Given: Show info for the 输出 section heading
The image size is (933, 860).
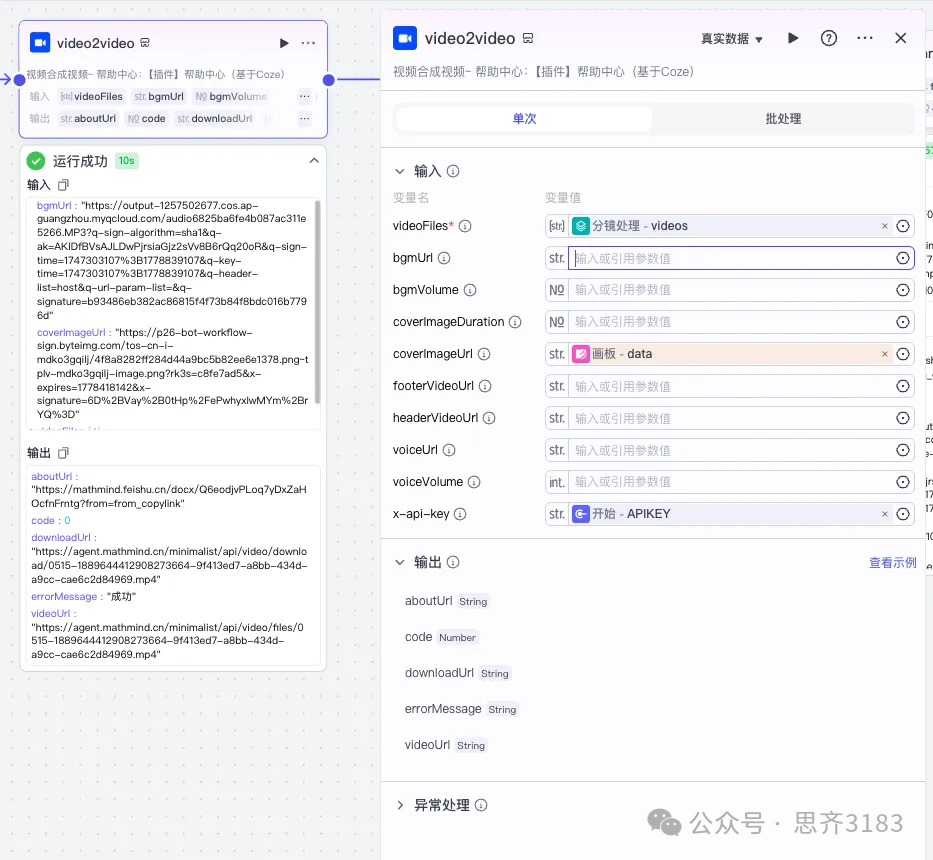Looking at the screenshot, I should point(453,562).
